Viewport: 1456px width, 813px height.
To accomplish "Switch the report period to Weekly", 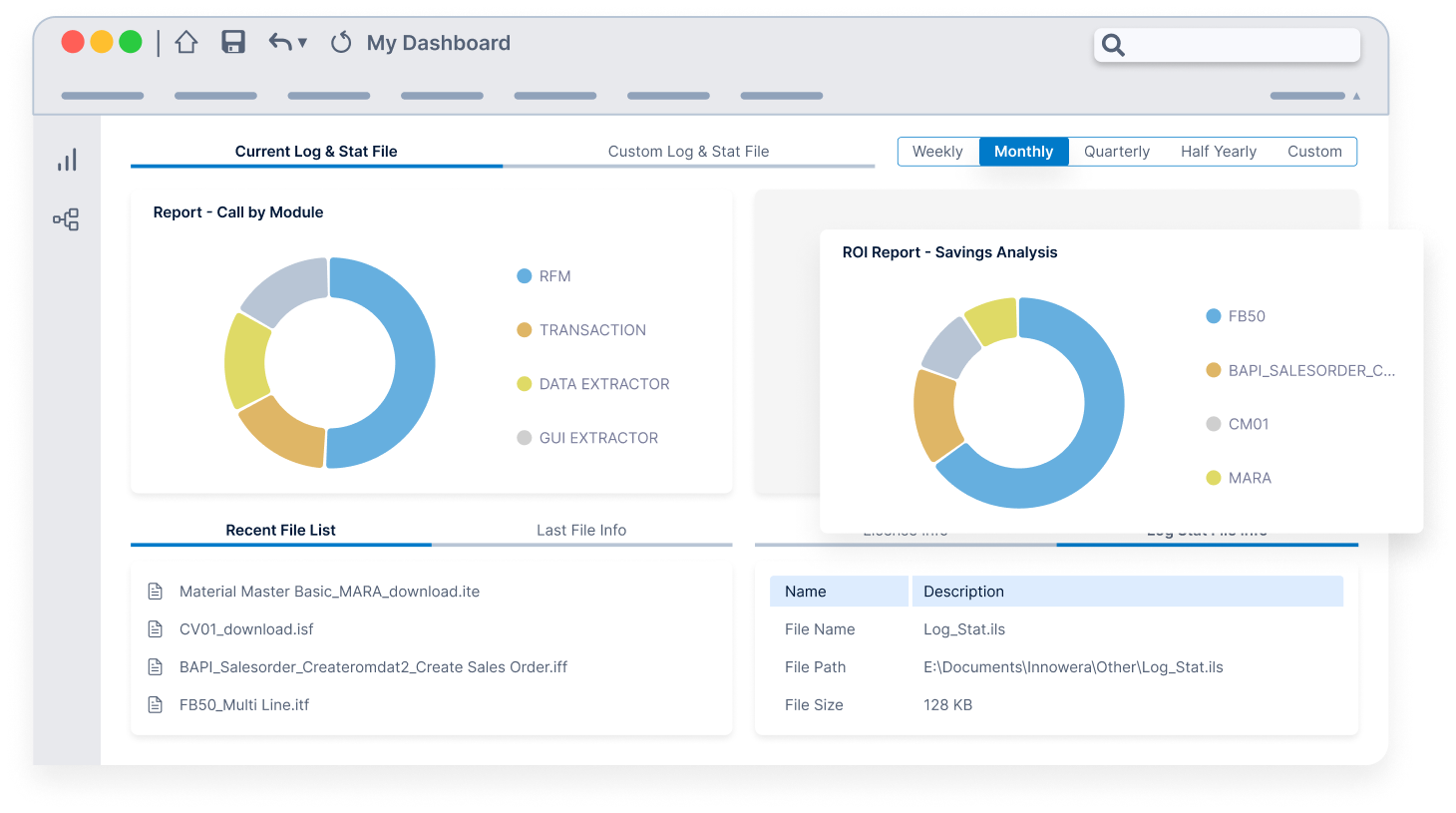I will click(x=937, y=151).
